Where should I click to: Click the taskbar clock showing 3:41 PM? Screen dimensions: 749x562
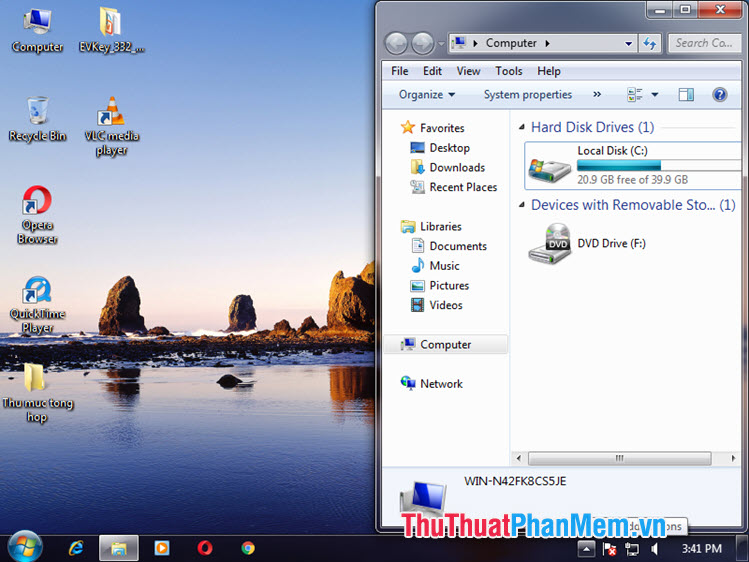[701, 549]
